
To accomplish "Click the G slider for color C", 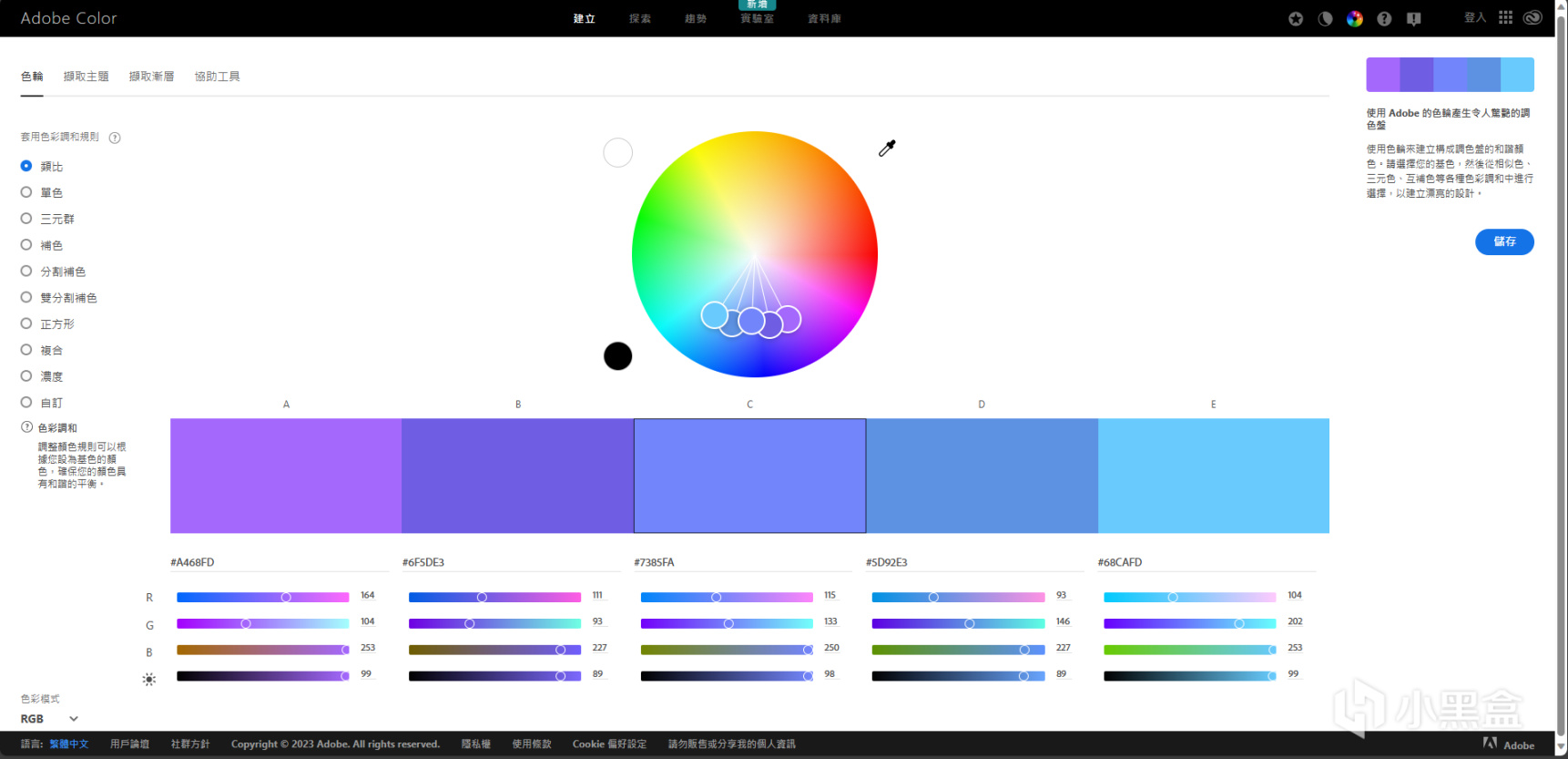I will coord(727,623).
